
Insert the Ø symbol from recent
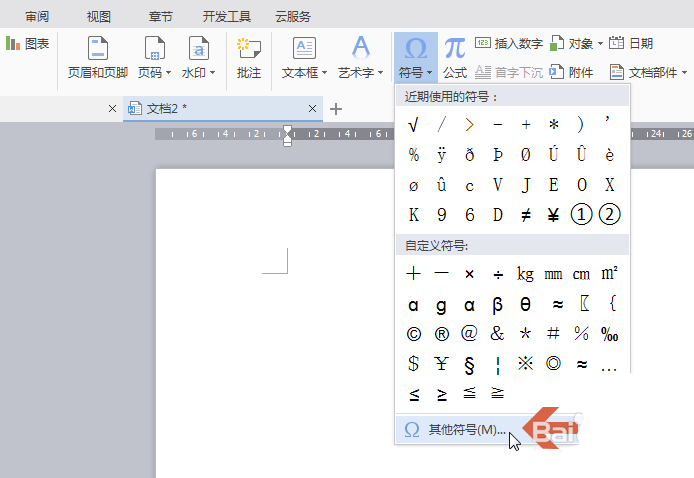pyautogui.click(x=526, y=155)
